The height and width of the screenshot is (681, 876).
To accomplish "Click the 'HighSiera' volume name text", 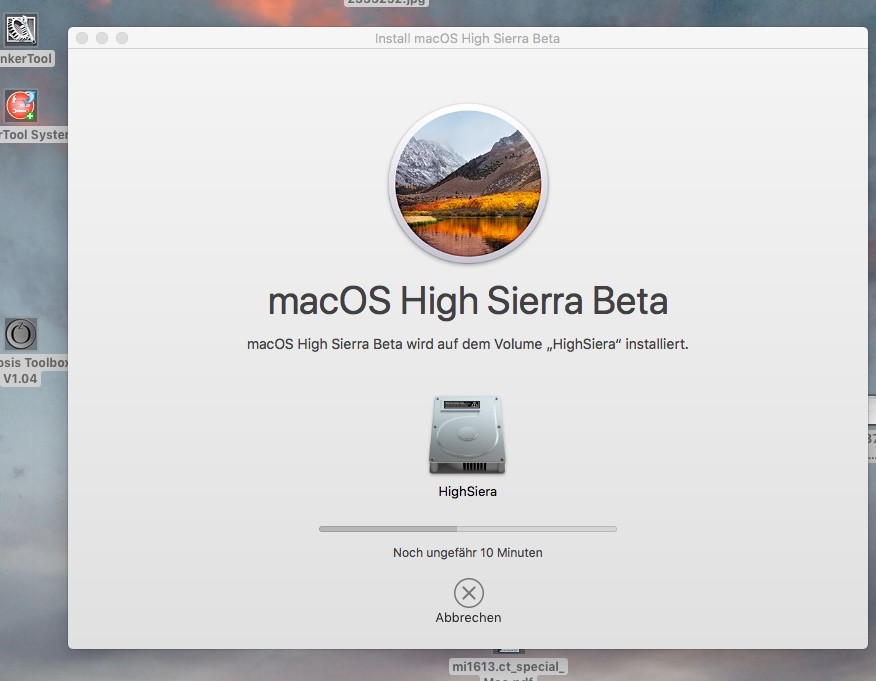I will 468,492.
